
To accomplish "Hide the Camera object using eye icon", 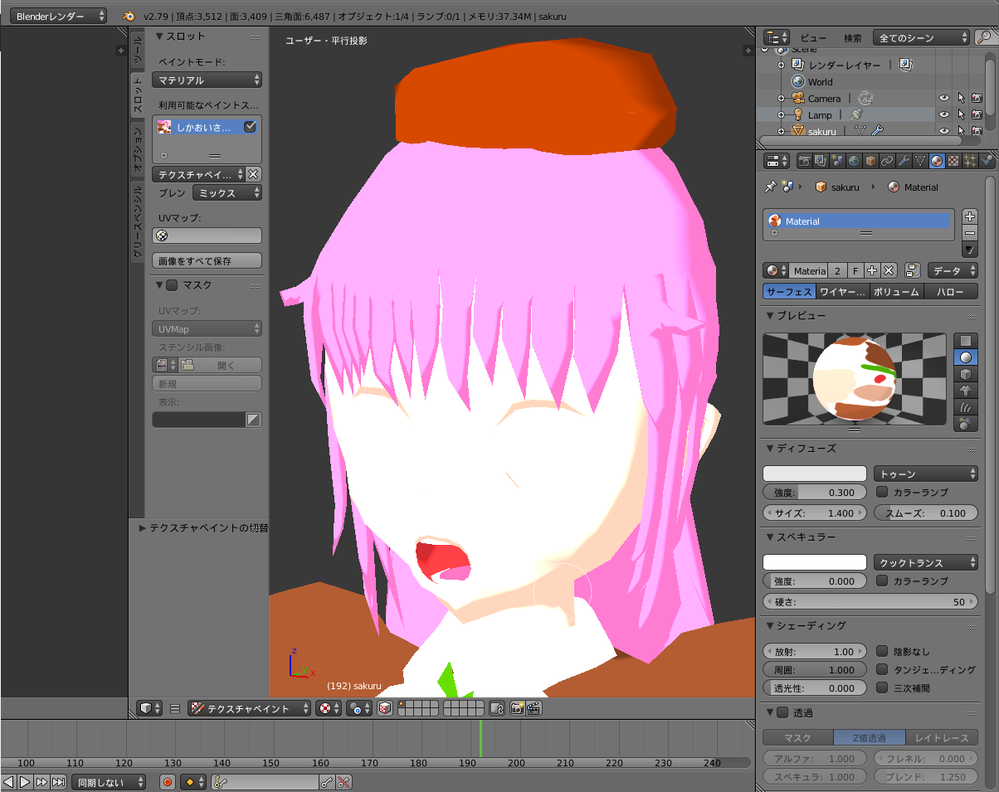I will click(943, 98).
